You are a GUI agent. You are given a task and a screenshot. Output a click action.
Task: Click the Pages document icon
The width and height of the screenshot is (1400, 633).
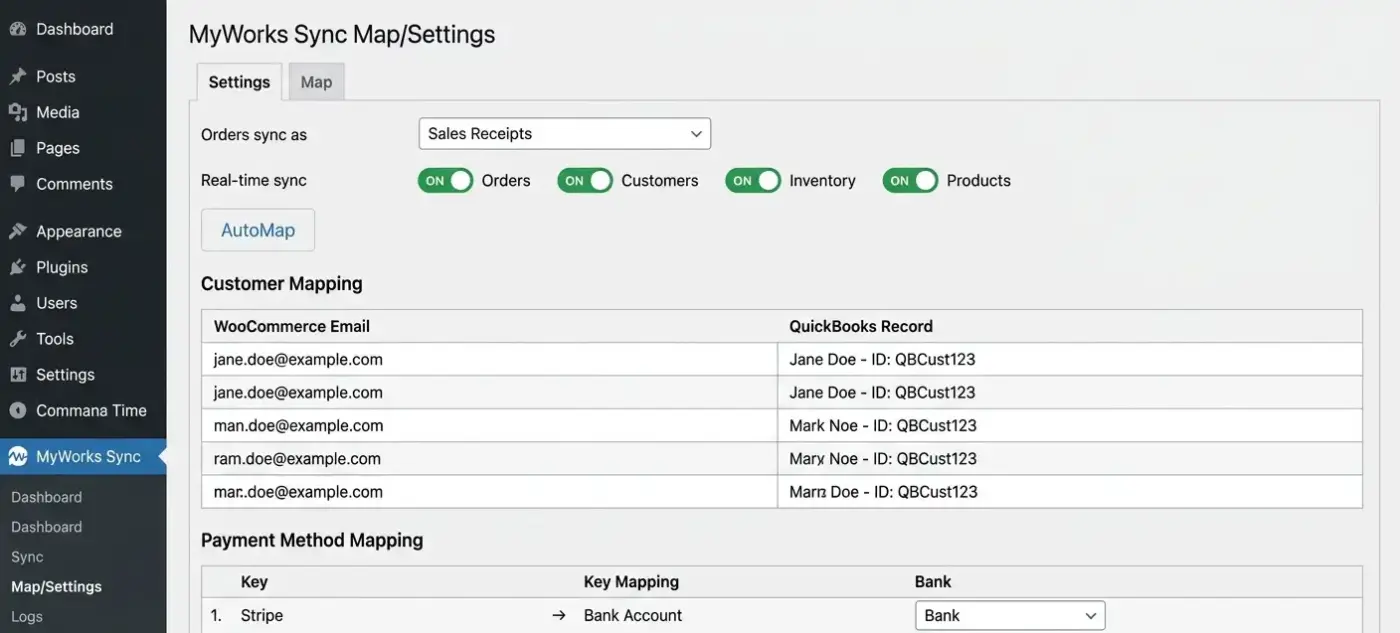17,148
